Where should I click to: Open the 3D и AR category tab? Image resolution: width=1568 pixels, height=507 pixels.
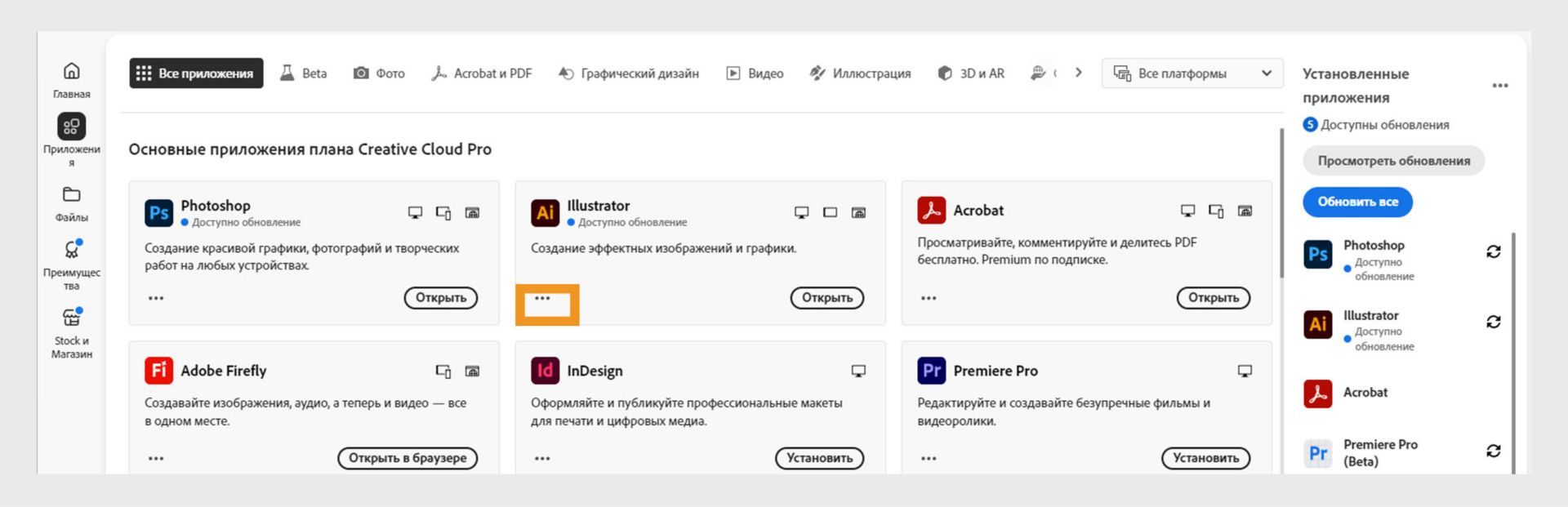pos(971,73)
